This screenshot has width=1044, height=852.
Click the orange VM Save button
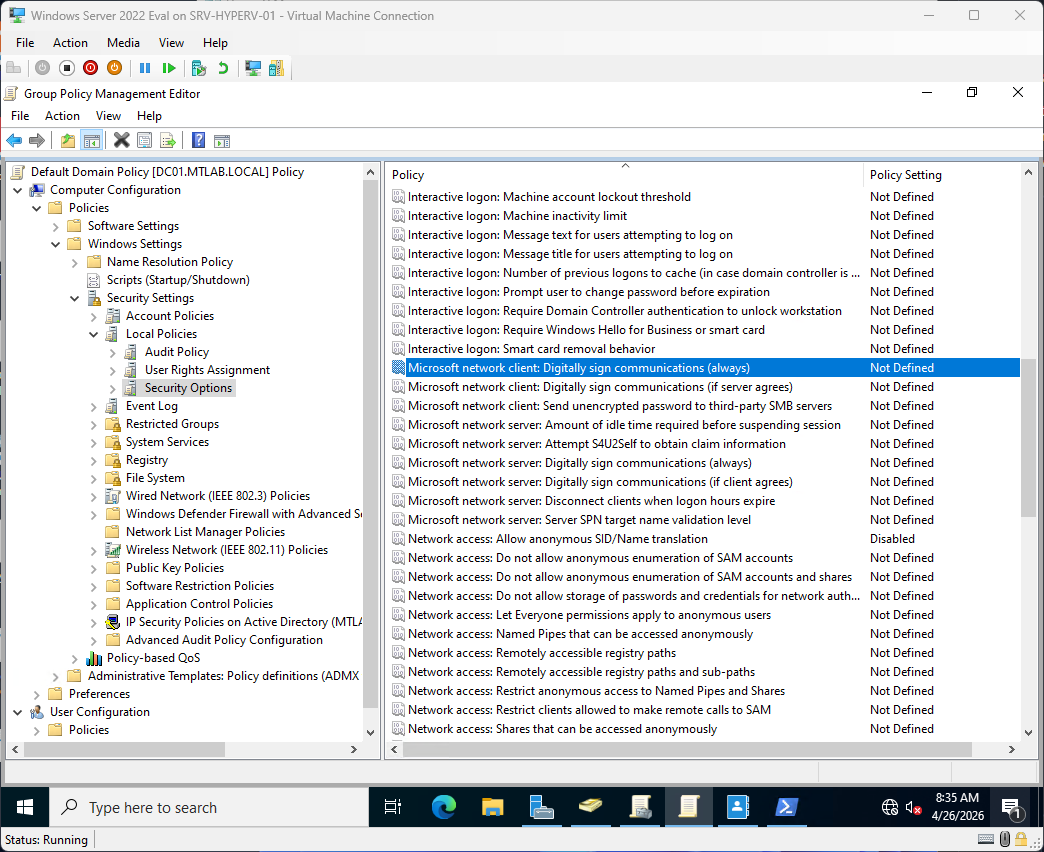tap(115, 68)
